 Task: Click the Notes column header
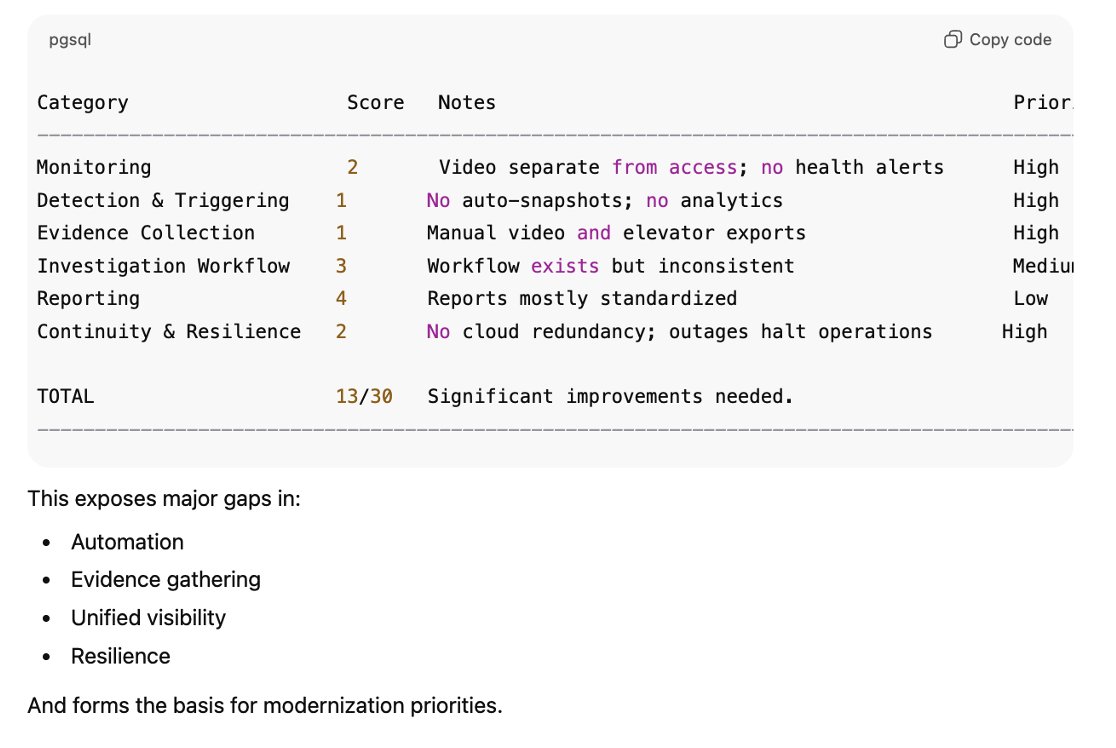466,102
